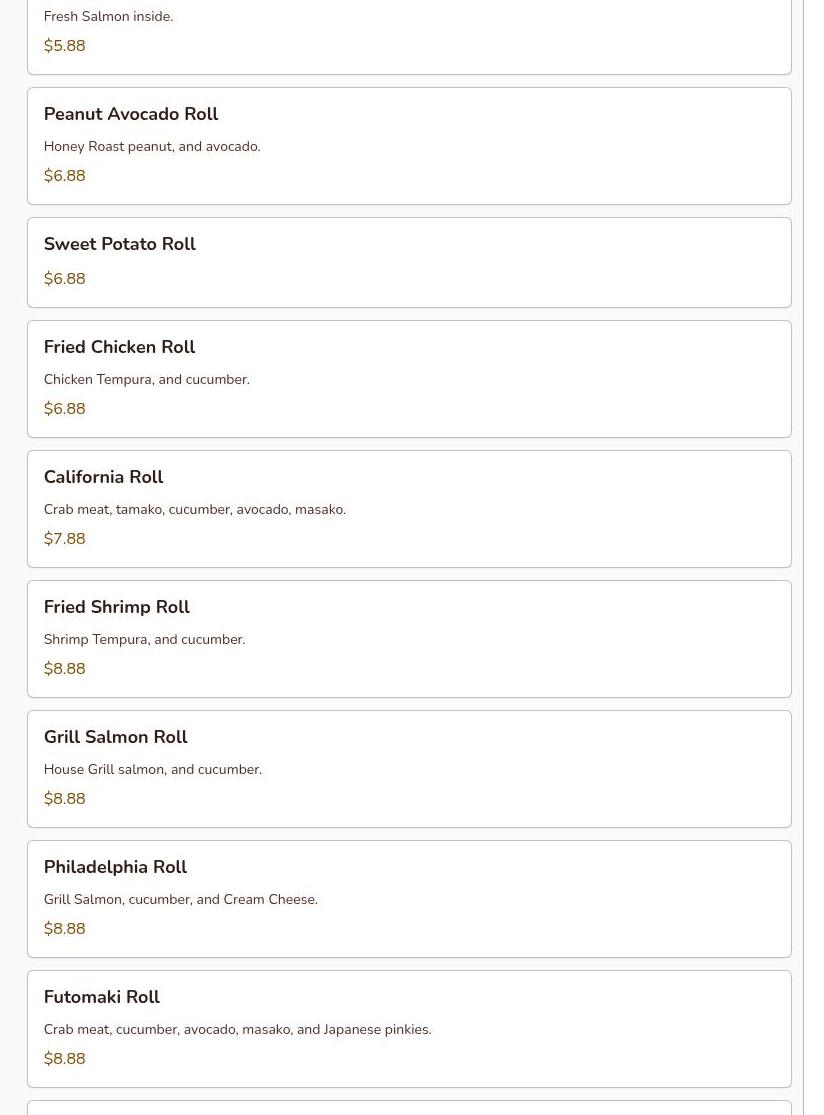
Task: Click the "Fresh Salmon inside." description
Action: point(108,17)
